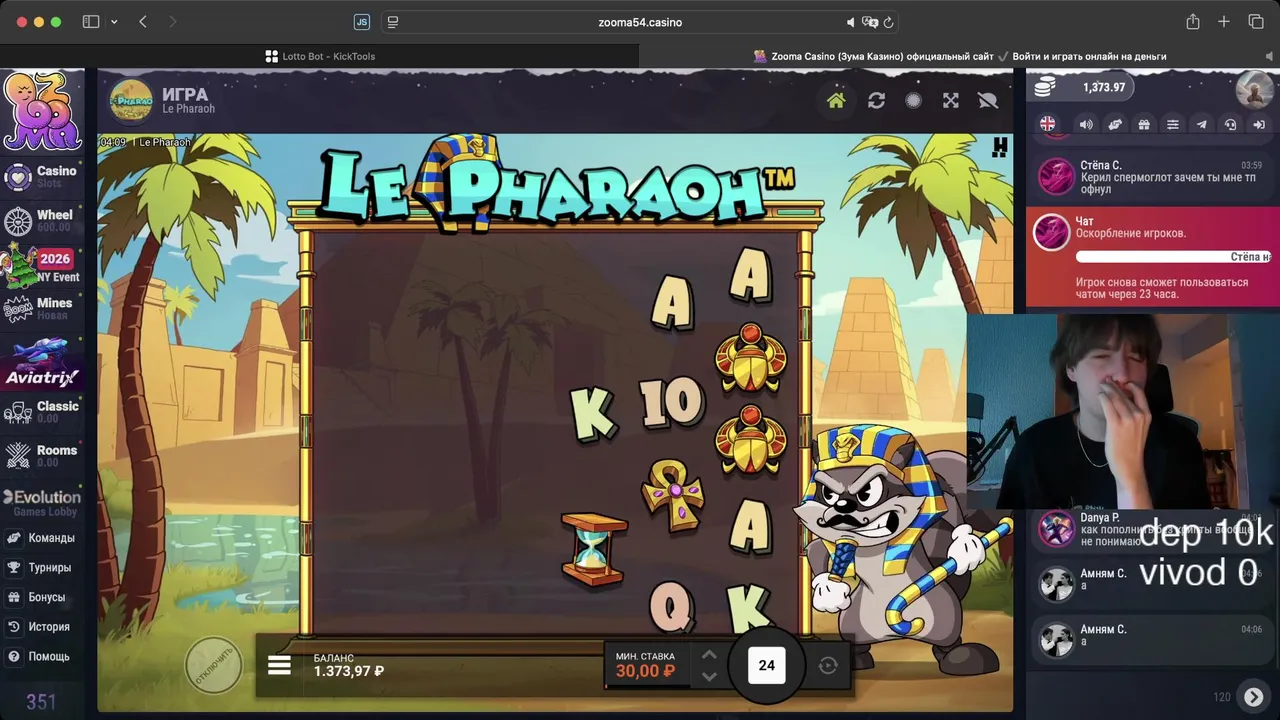Image resolution: width=1280 pixels, height=720 pixels.
Task: Open the gift box icon
Action: [x=1144, y=124]
